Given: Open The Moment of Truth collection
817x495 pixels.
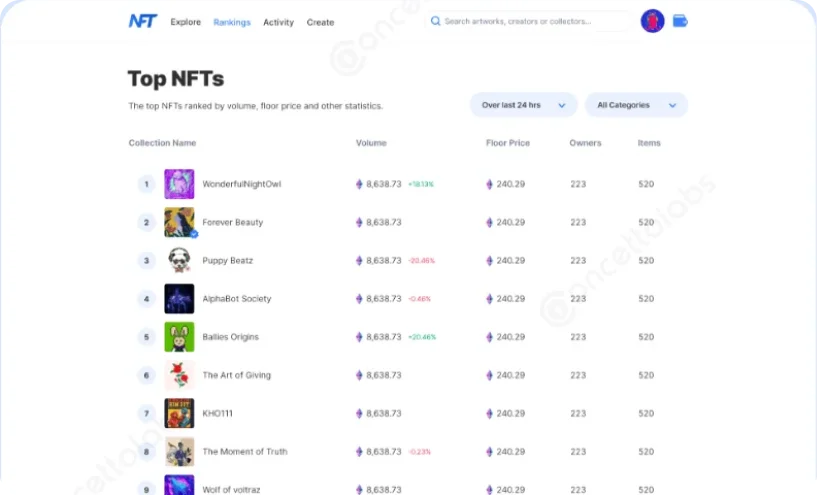Looking at the screenshot, I should [x=244, y=452].
